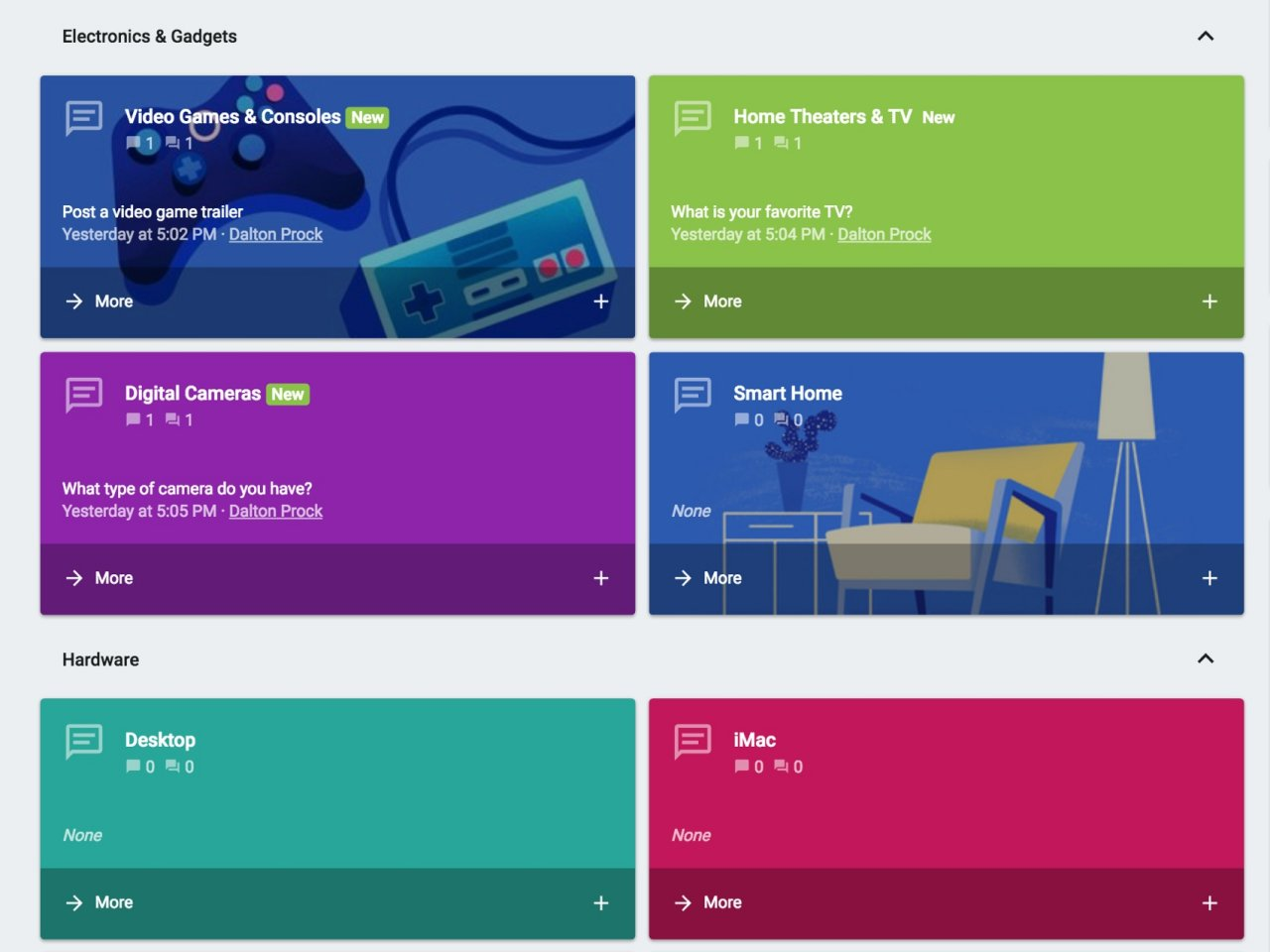Open 'What is your favorite TV?' thread

click(x=761, y=212)
